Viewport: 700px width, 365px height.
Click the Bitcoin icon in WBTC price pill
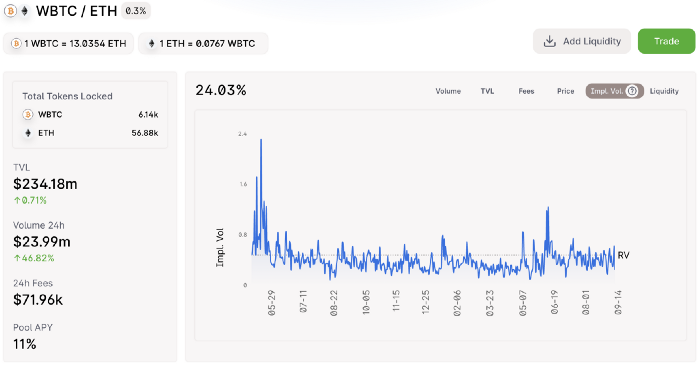pos(16,44)
